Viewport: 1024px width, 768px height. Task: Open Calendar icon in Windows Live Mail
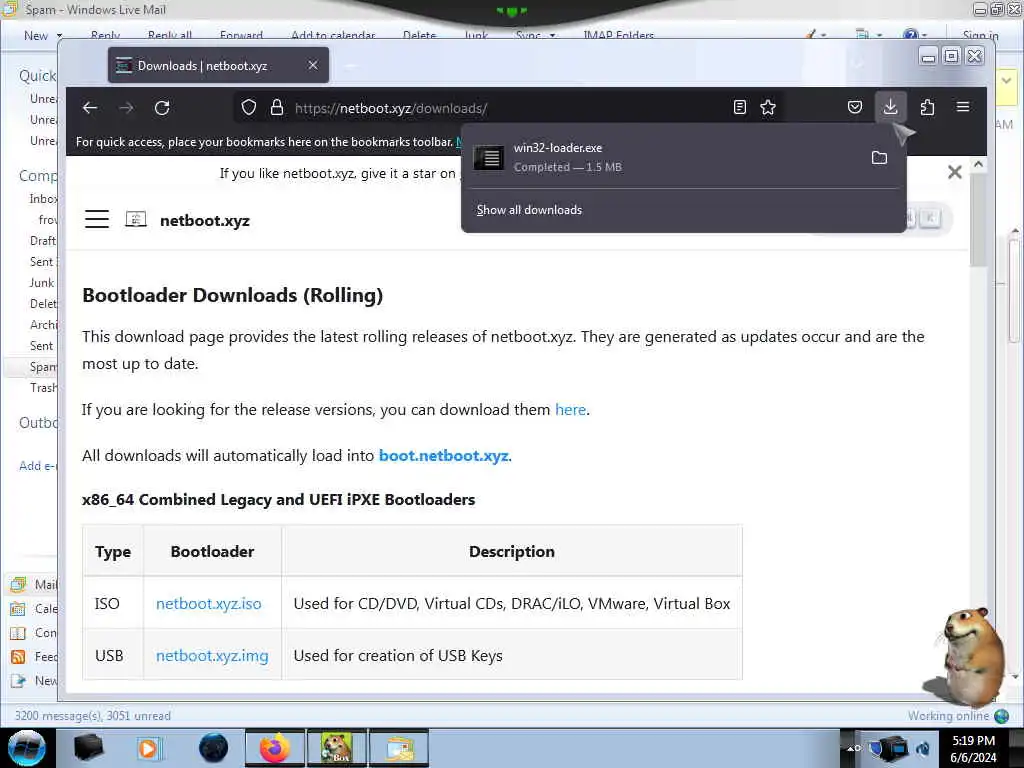click(x=18, y=609)
